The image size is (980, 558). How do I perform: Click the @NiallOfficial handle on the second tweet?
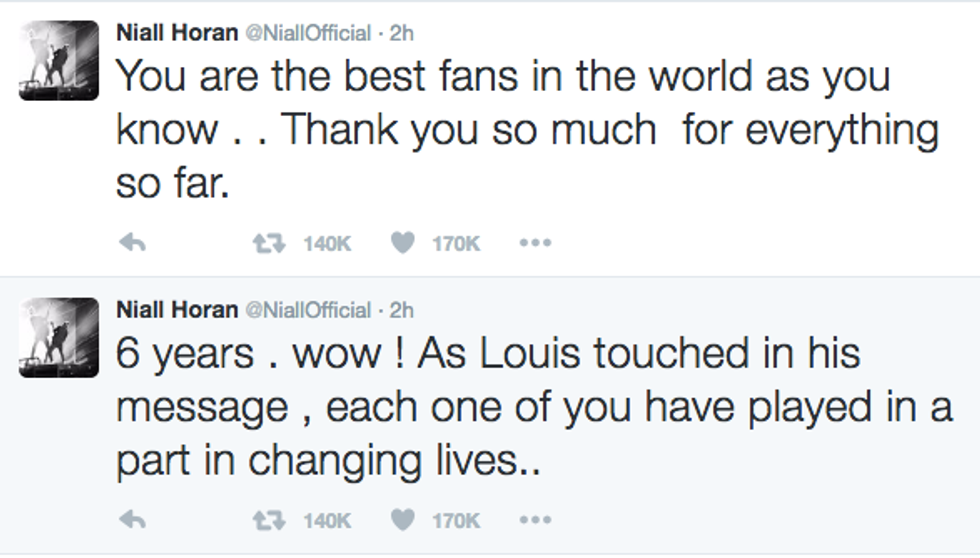coord(307,310)
